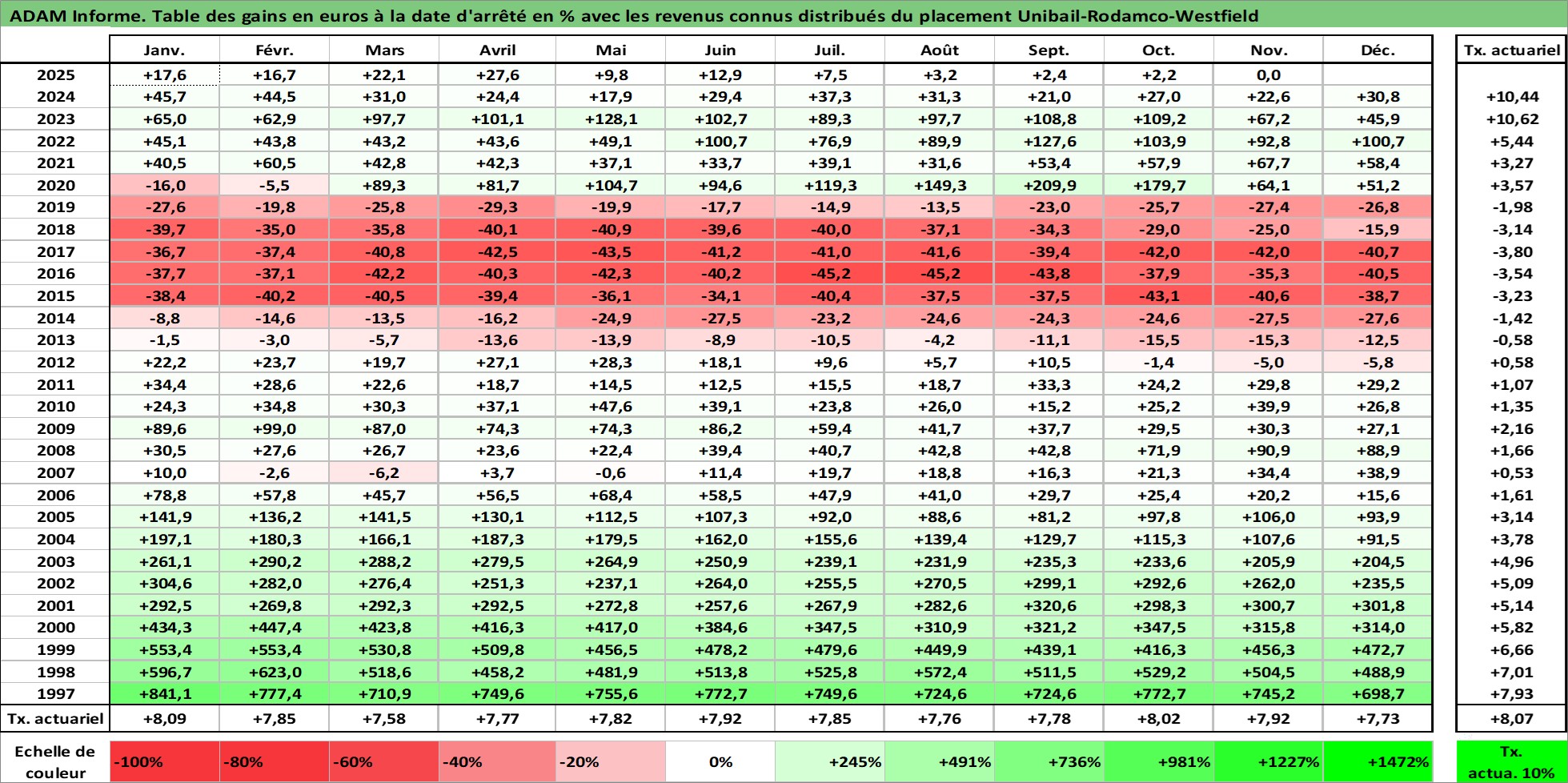Select the '+90,9' cell for Nov. 2008

[1269, 451]
